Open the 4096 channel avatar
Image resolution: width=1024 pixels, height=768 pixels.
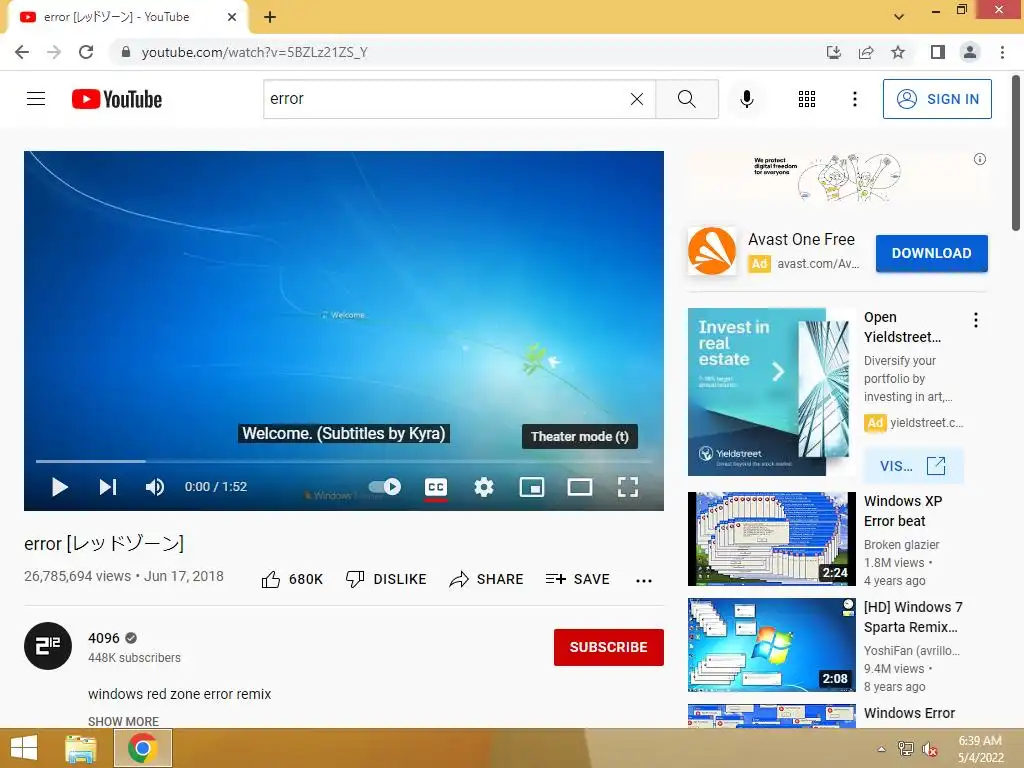48,646
